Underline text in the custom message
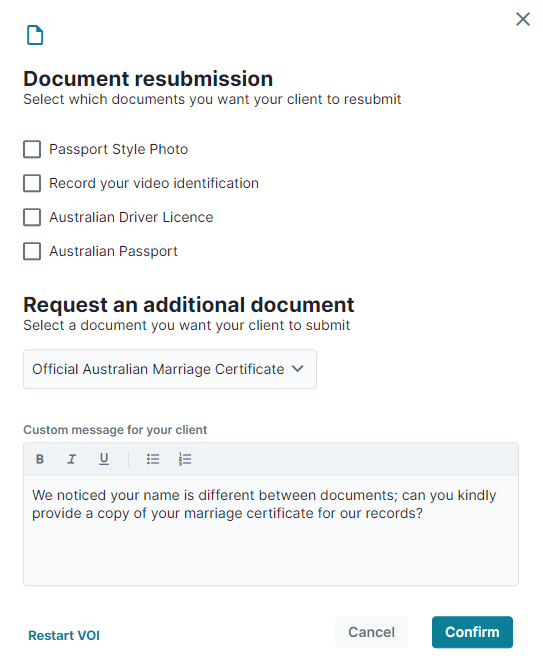 104,459
